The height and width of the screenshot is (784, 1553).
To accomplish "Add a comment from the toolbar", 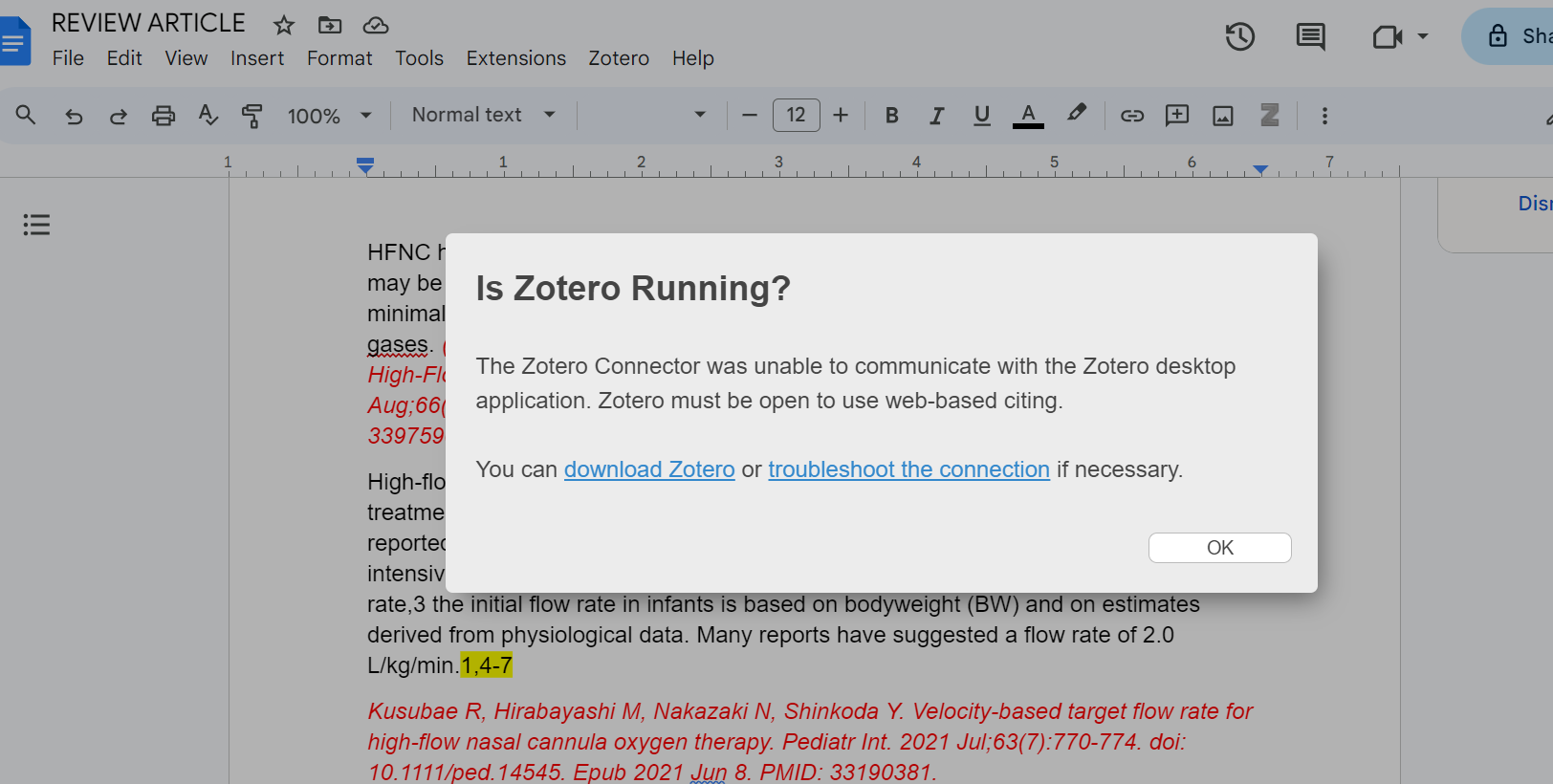I will (1177, 116).
